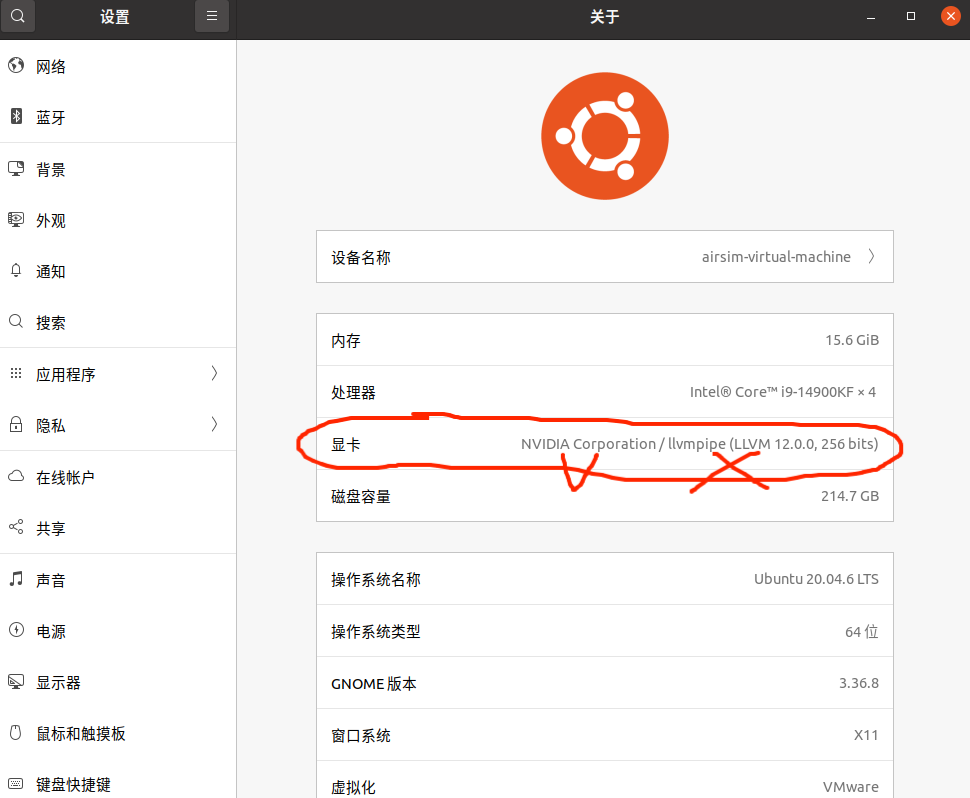Select 背景 in the sidebar
The width and height of the screenshot is (970, 798).
click(x=118, y=169)
